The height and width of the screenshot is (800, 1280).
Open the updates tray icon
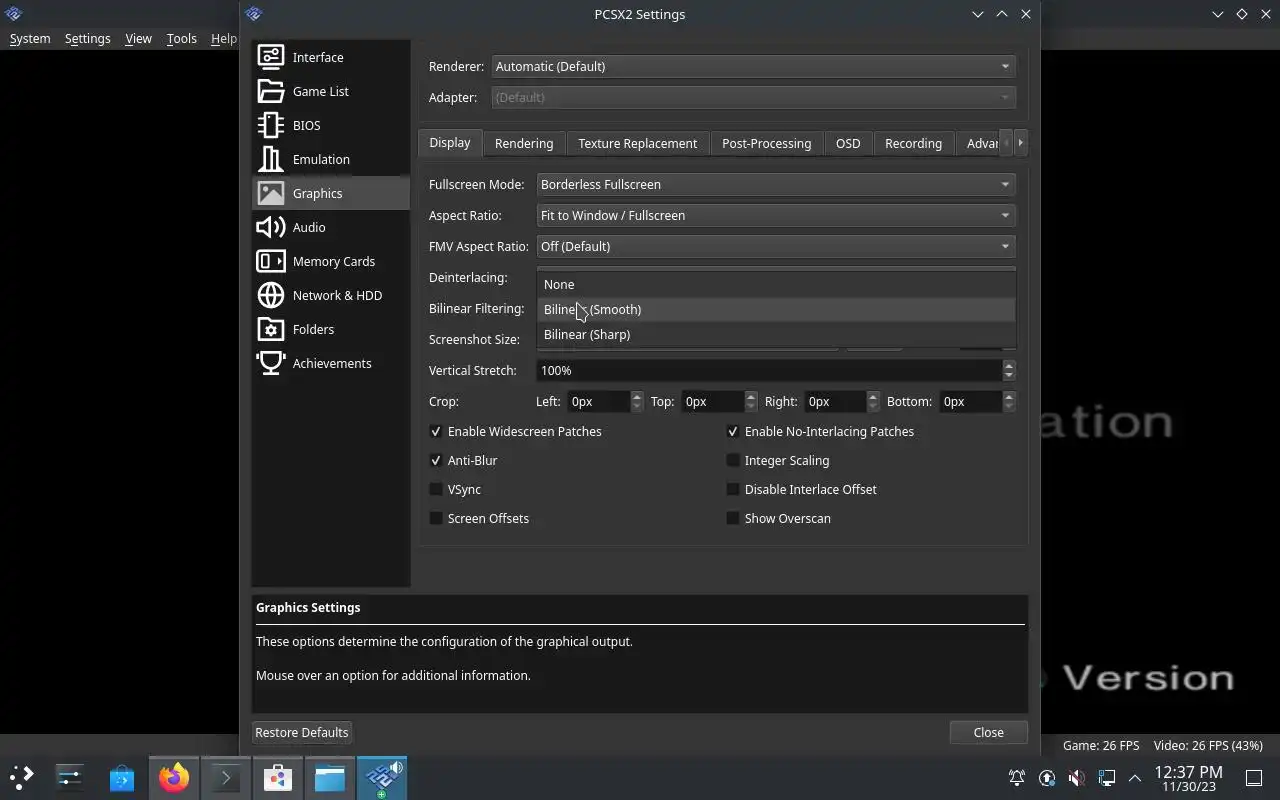(1047, 778)
